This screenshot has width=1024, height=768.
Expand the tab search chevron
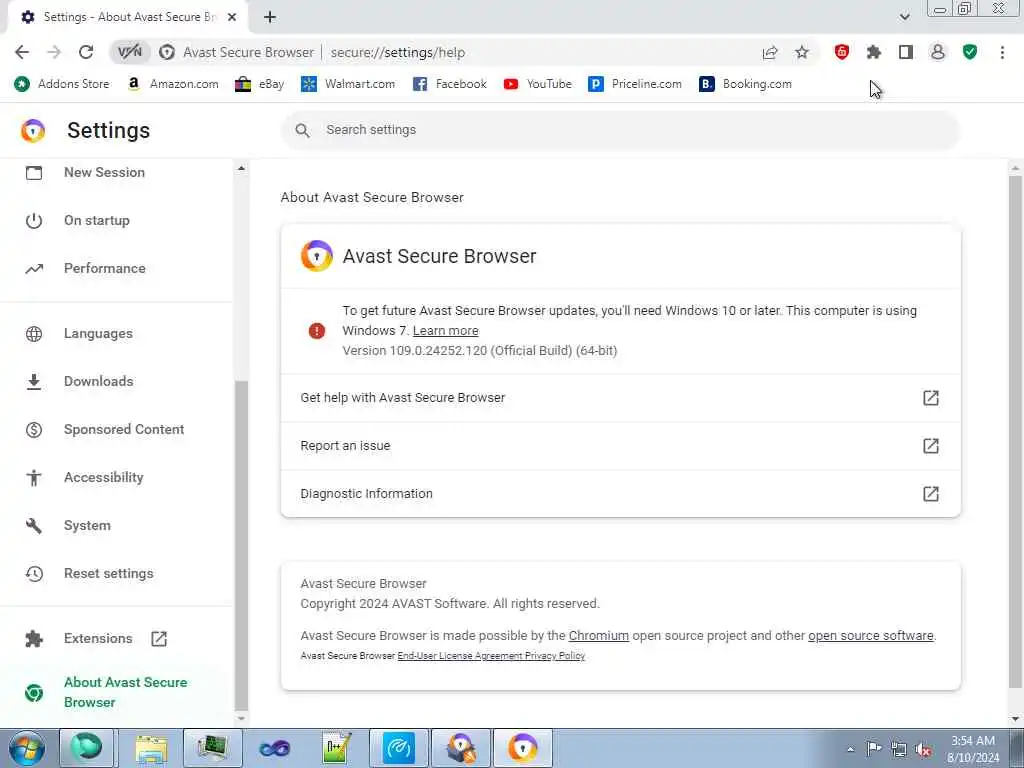(x=904, y=17)
